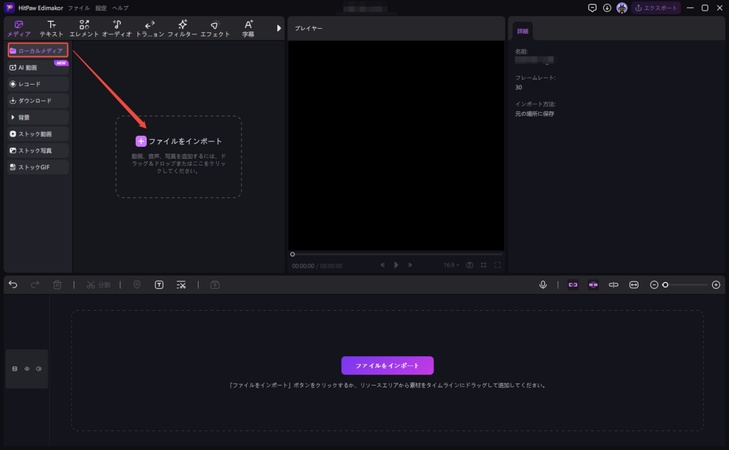Click the plus import icon in media area
The width and height of the screenshot is (729, 450).
(x=141, y=141)
